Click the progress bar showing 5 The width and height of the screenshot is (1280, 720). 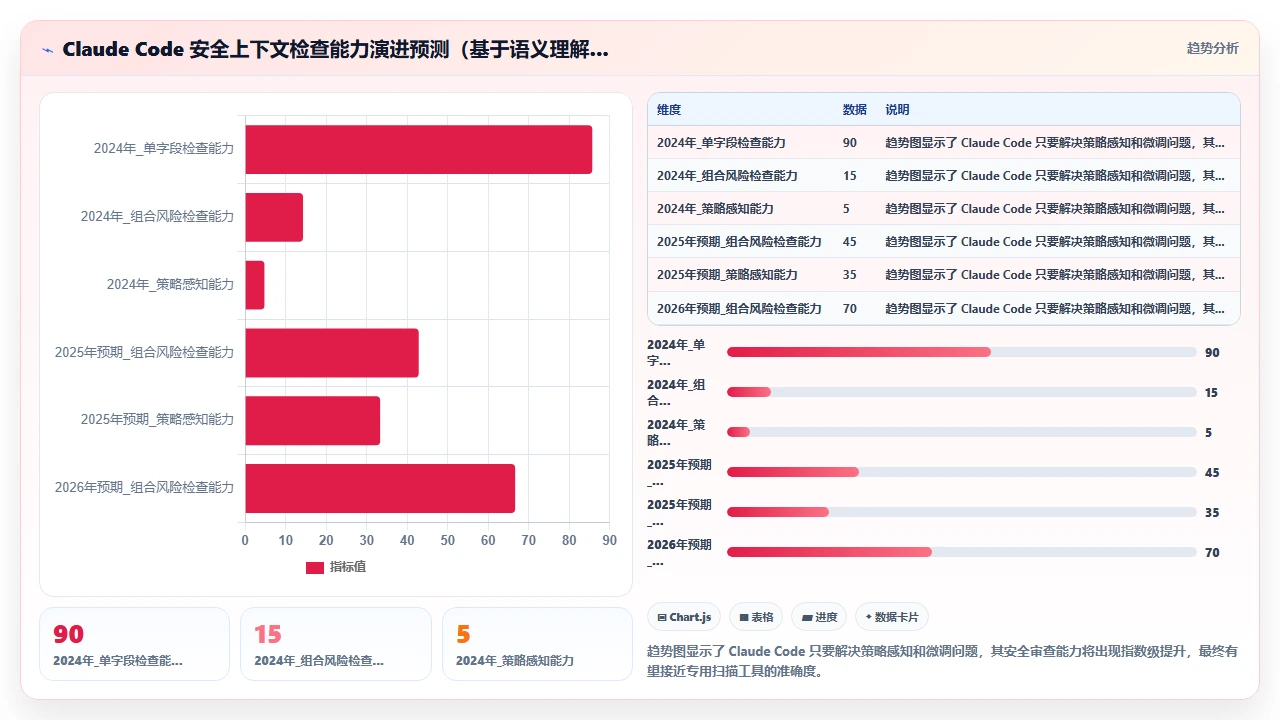click(961, 432)
